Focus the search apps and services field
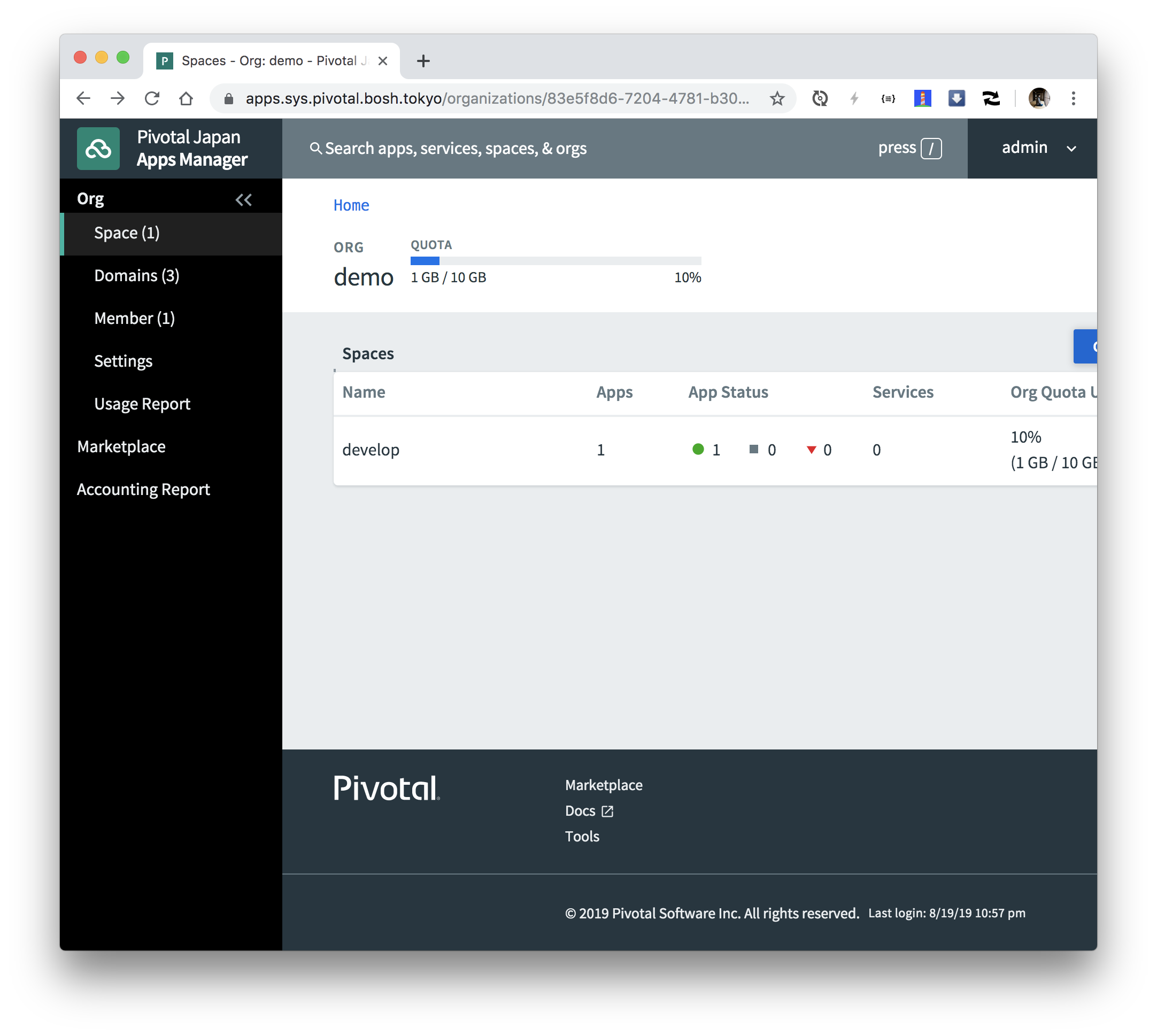The image size is (1157, 1036). (x=624, y=148)
